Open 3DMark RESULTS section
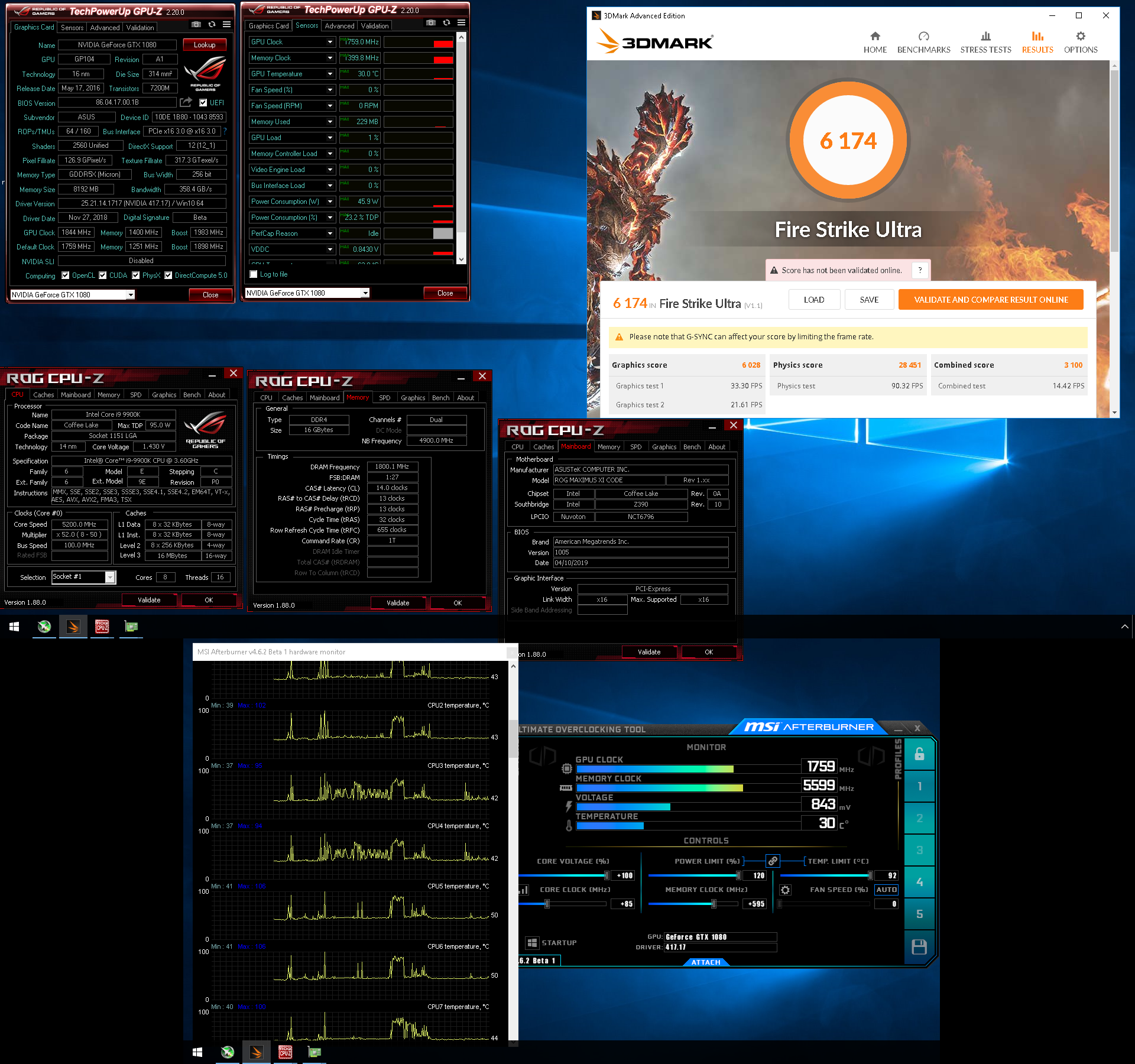 [x=1037, y=43]
